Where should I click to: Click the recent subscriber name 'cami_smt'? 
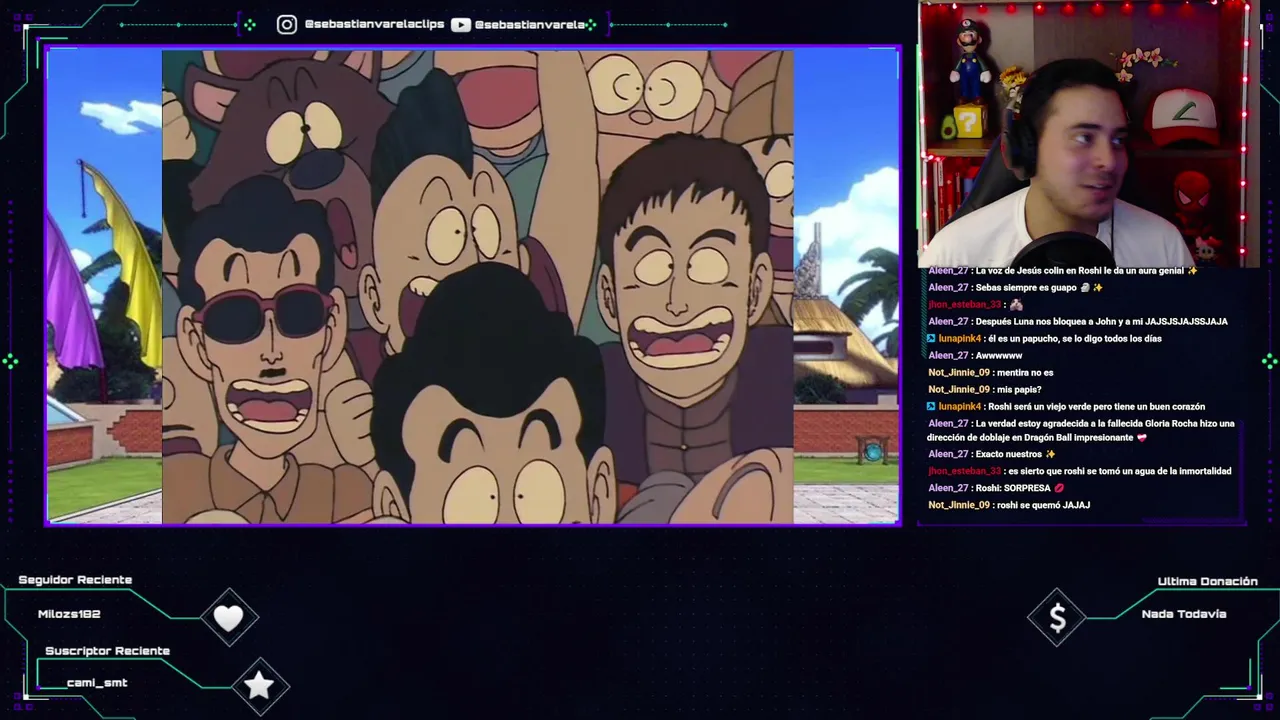(x=97, y=683)
